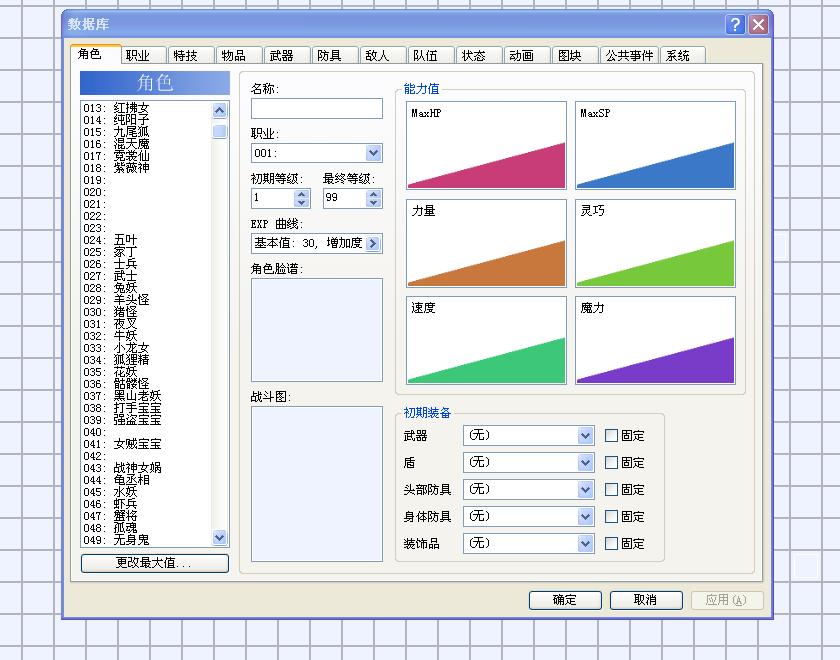Click the 战斗图 image box
The height and width of the screenshot is (660, 840).
click(317, 484)
